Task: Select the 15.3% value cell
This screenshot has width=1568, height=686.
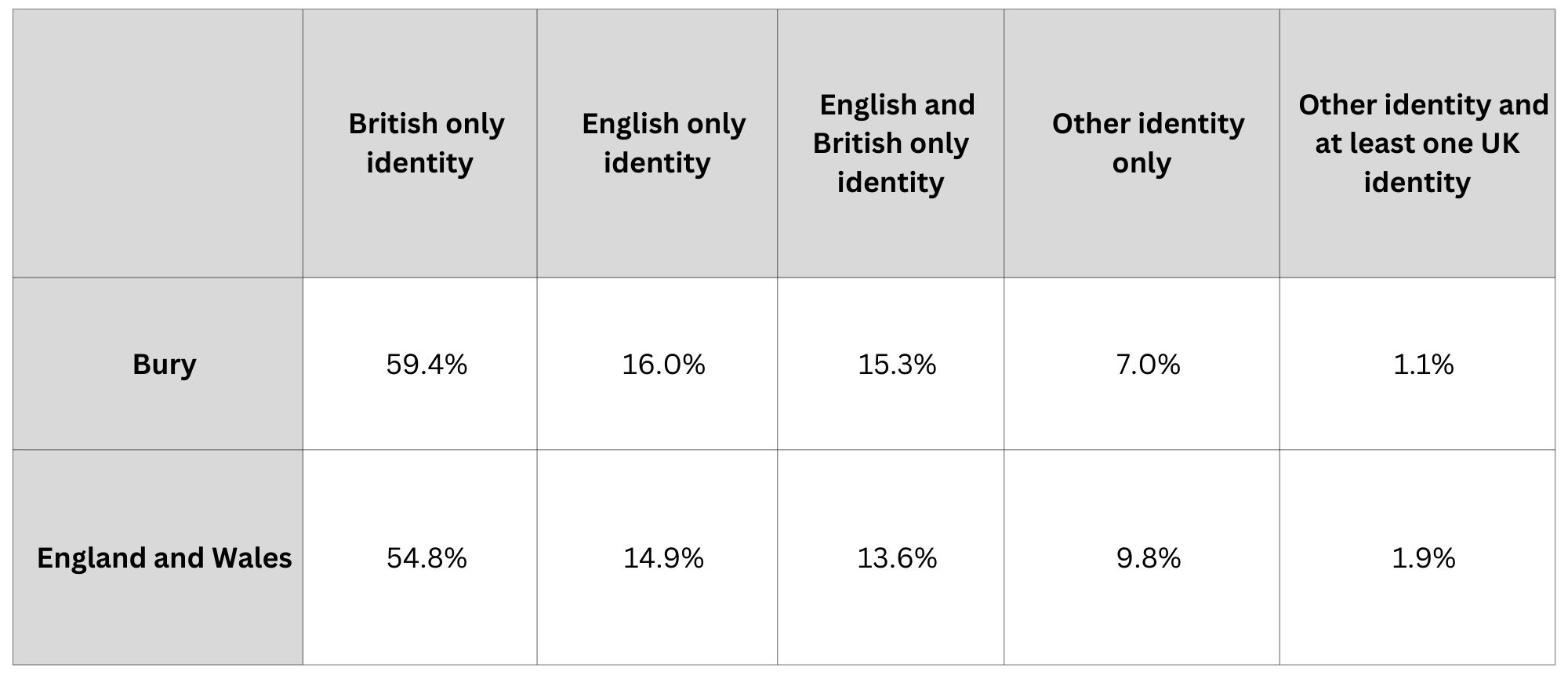Action: tap(891, 364)
